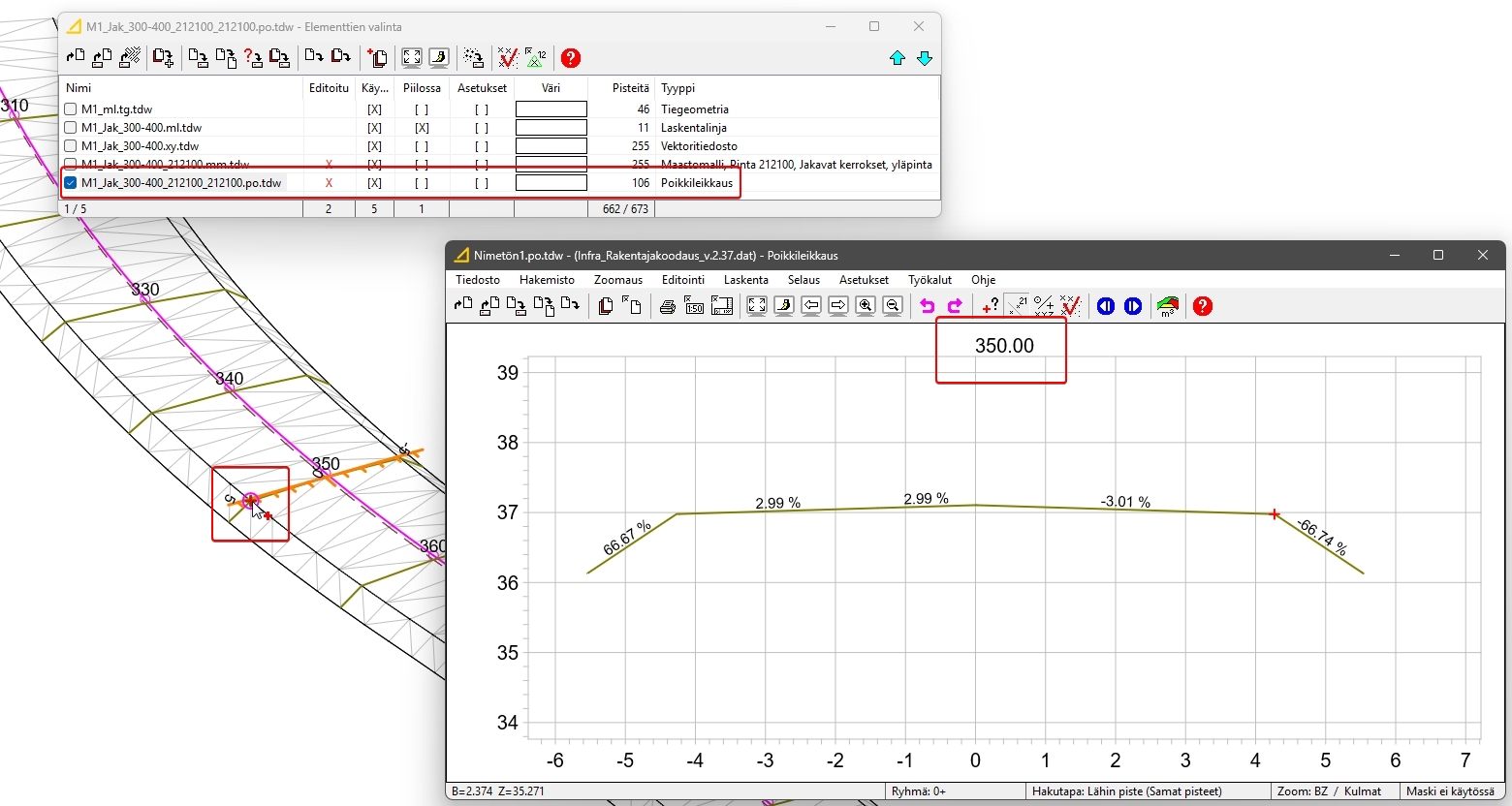Check the M1_ml.tg.tdw checkbox
Screen dimensions: 1512x806
71,109
